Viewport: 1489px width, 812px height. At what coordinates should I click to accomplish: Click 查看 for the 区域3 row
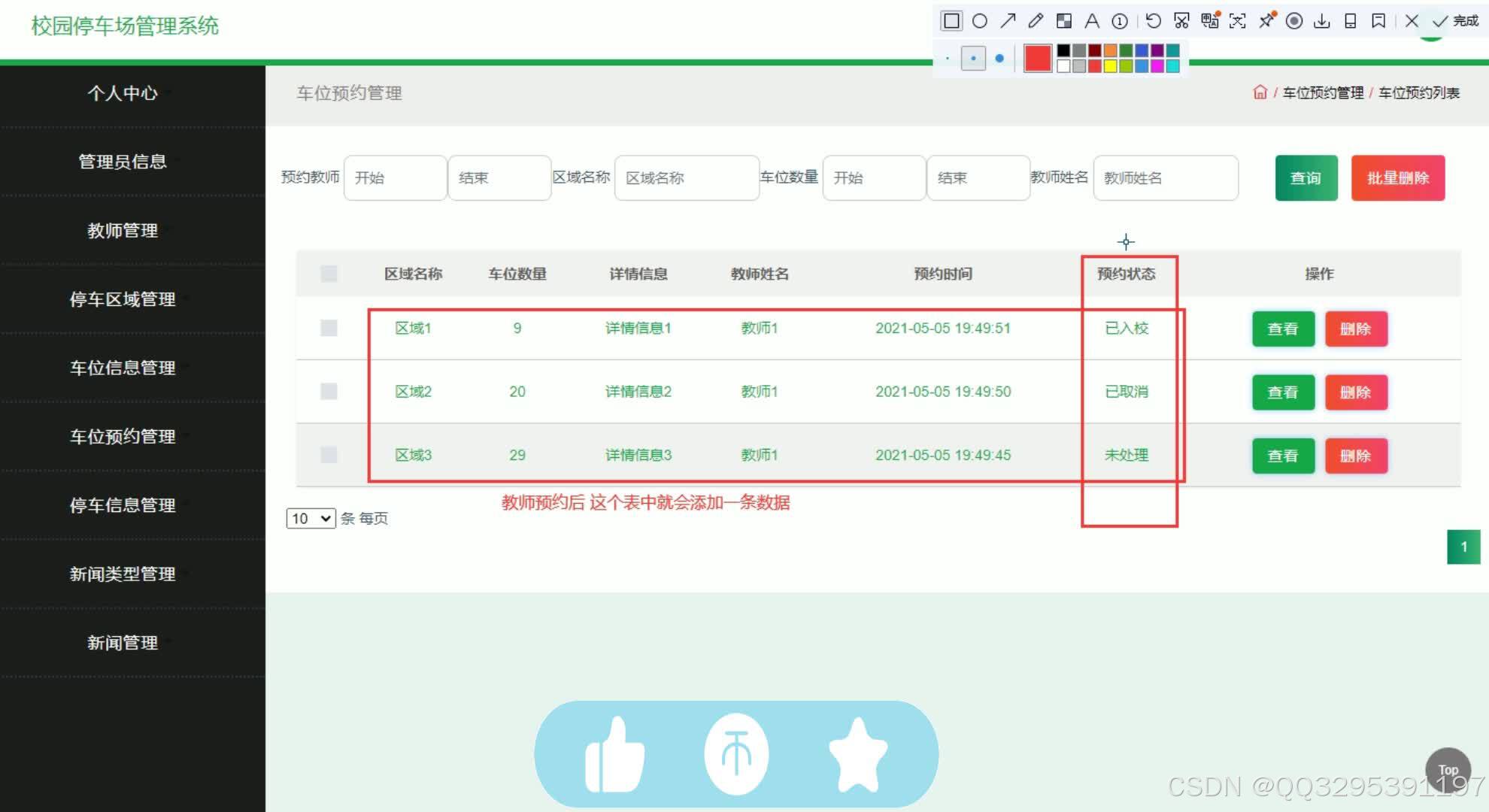coord(1283,456)
